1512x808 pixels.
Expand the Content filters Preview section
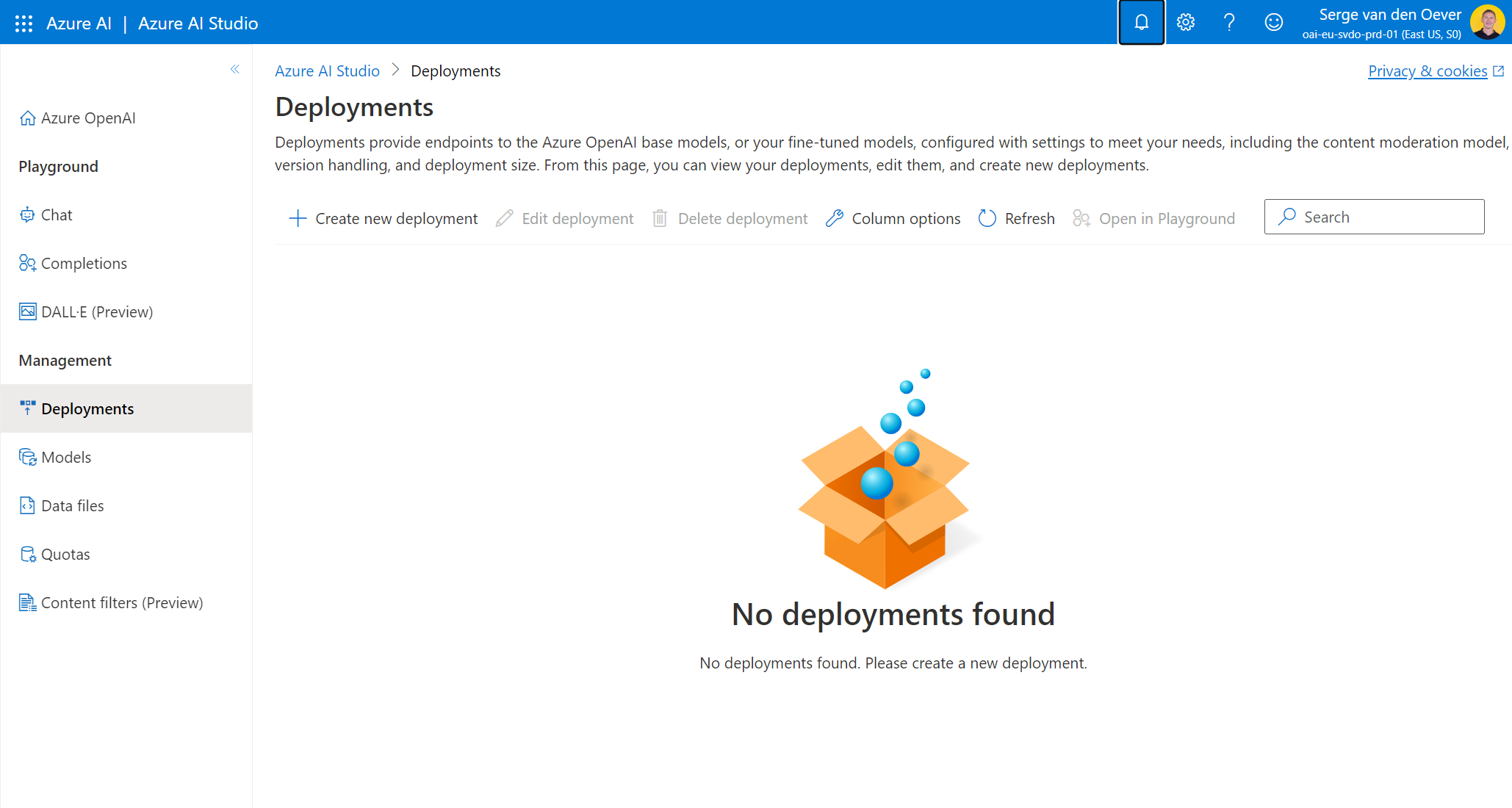point(122,601)
